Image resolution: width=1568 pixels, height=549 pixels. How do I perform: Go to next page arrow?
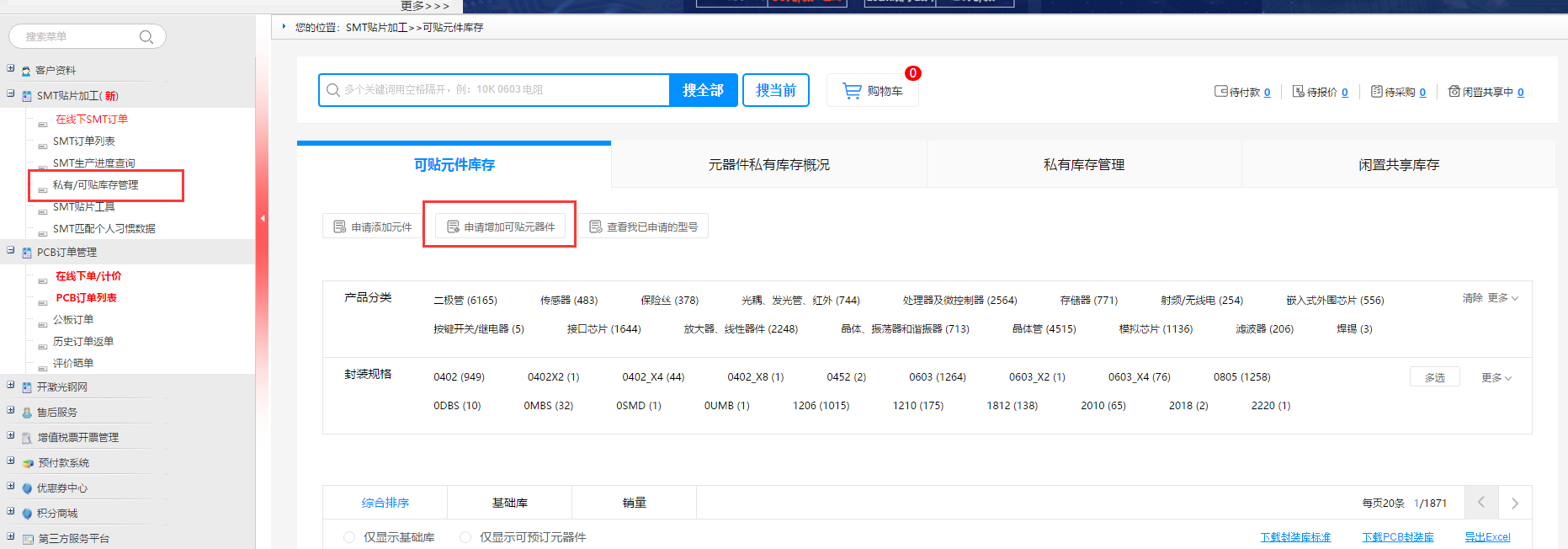coord(1514,504)
